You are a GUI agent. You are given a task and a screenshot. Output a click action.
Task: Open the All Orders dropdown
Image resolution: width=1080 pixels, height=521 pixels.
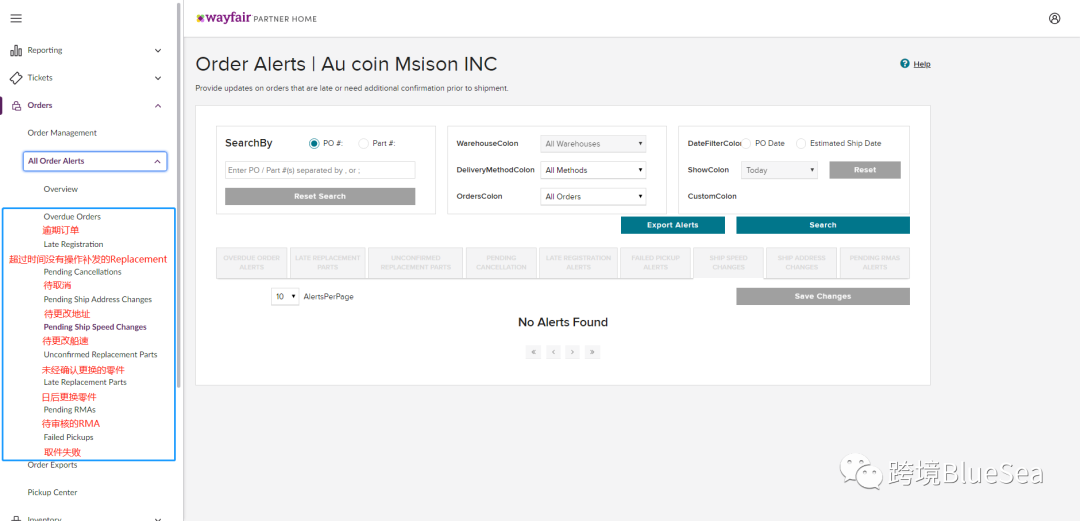[593, 196]
